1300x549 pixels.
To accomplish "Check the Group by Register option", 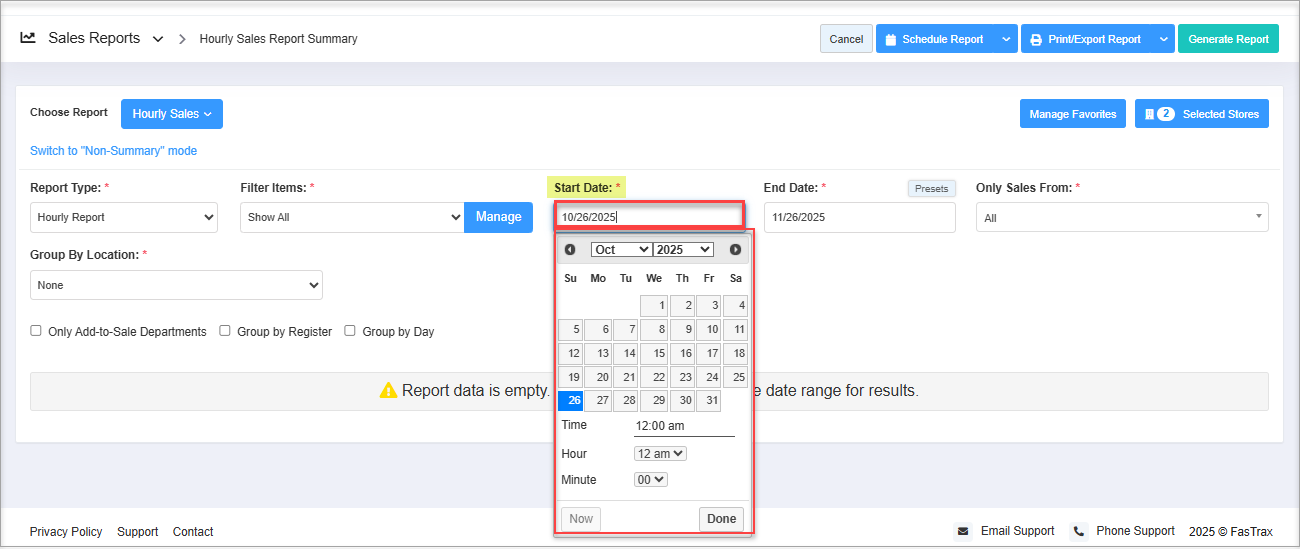I will point(225,331).
